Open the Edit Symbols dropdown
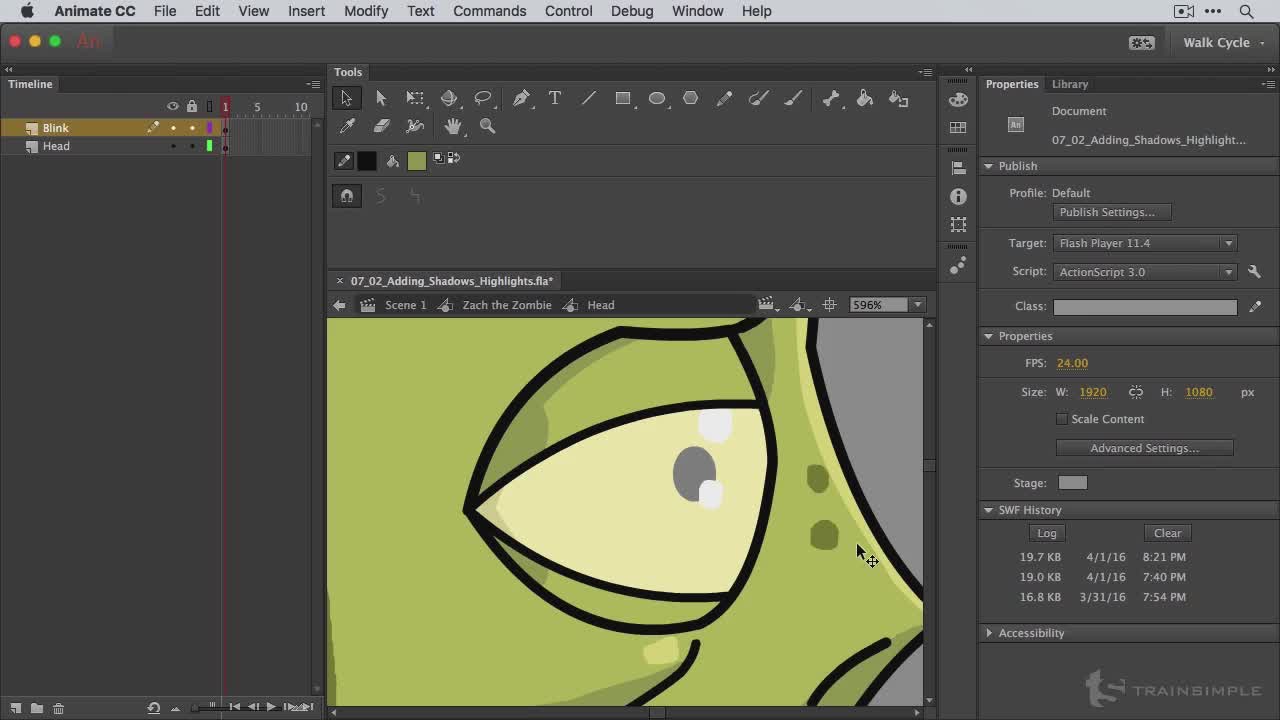This screenshot has width=1280, height=720. tap(799, 305)
